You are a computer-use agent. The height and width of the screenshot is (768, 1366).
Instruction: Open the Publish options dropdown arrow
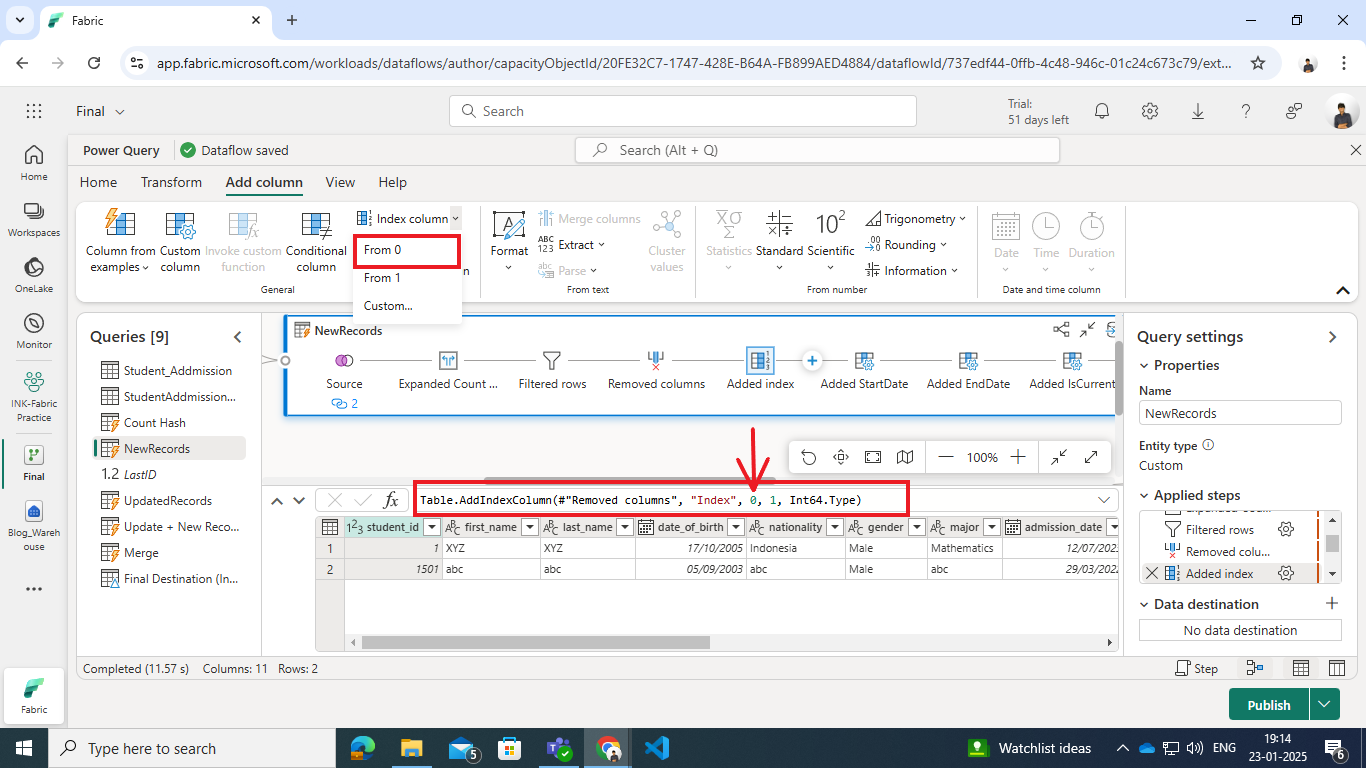(x=1324, y=705)
